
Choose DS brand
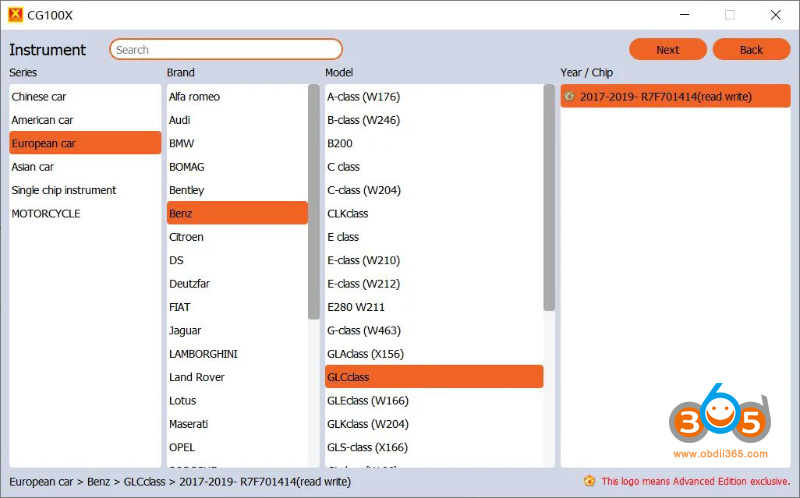coord(237,260)
